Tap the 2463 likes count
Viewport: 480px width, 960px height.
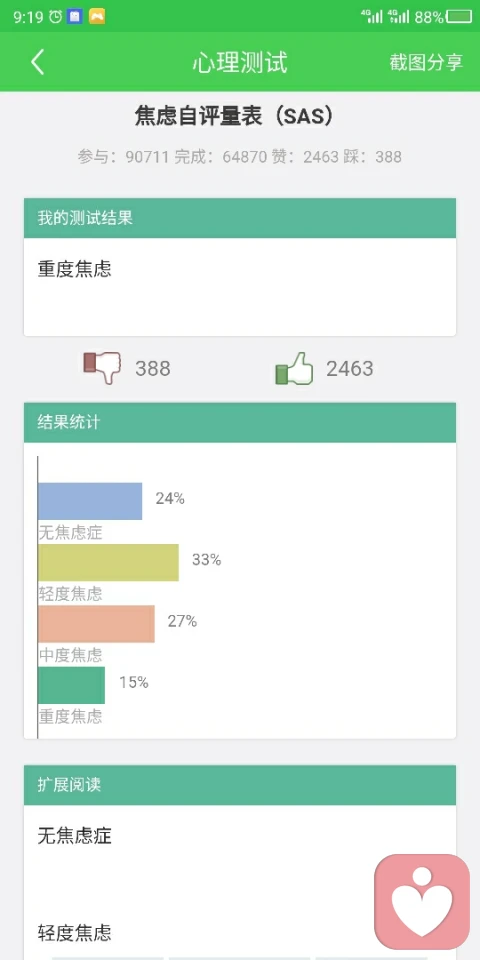tap(350, 369)
